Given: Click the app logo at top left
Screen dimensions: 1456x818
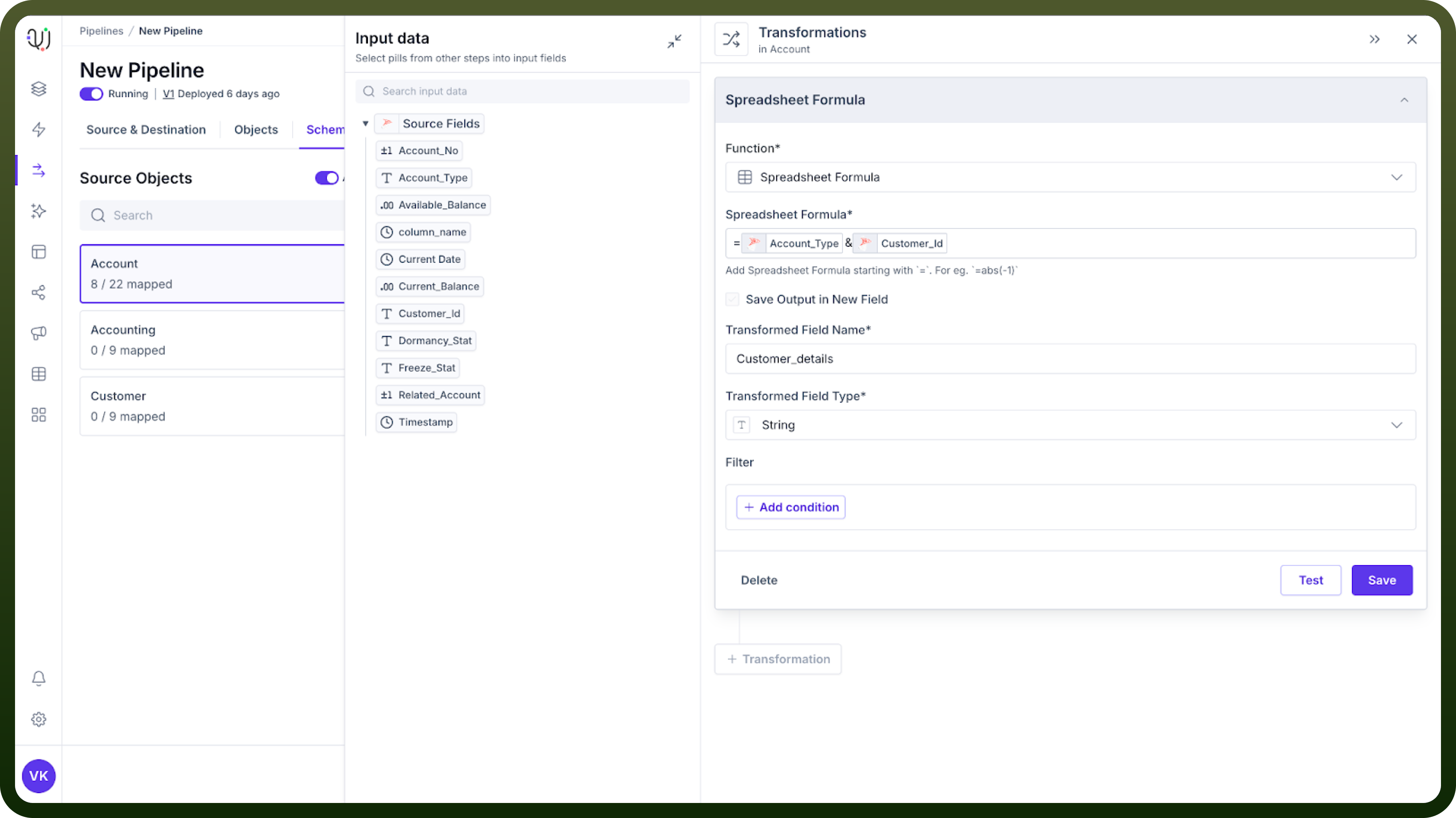Looking at the screenshot, I should pos(38,39).
